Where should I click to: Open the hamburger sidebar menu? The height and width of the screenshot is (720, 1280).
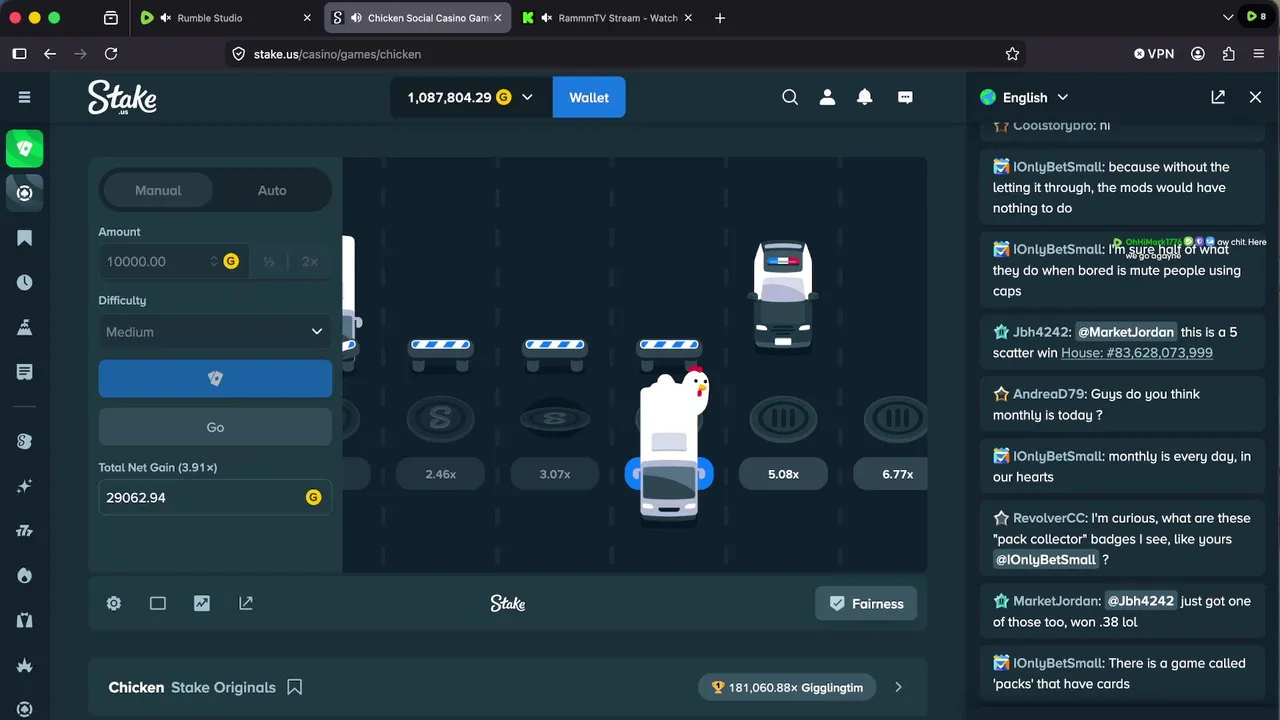coord(25,97)
